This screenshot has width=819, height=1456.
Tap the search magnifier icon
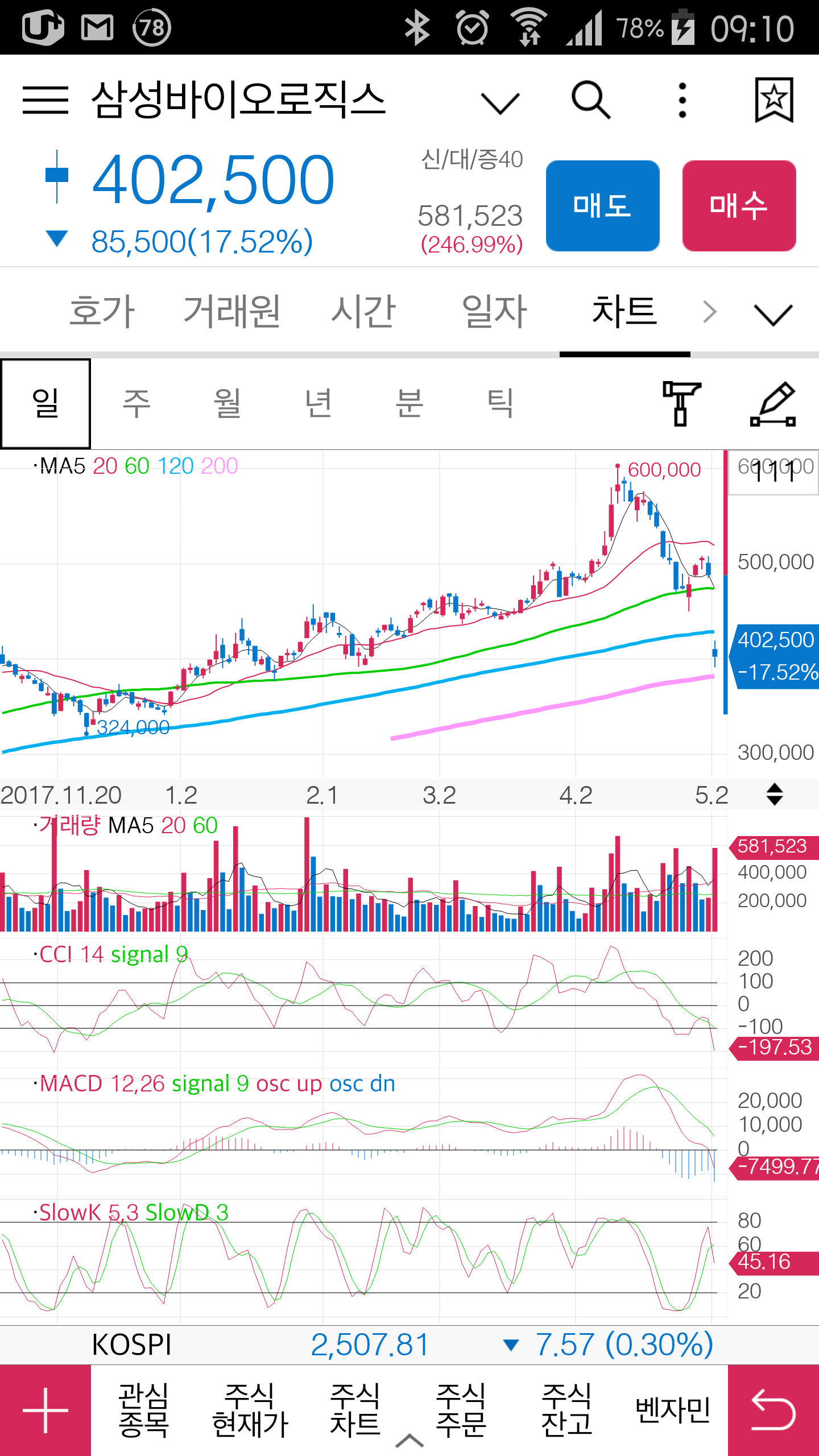(591, 100)
